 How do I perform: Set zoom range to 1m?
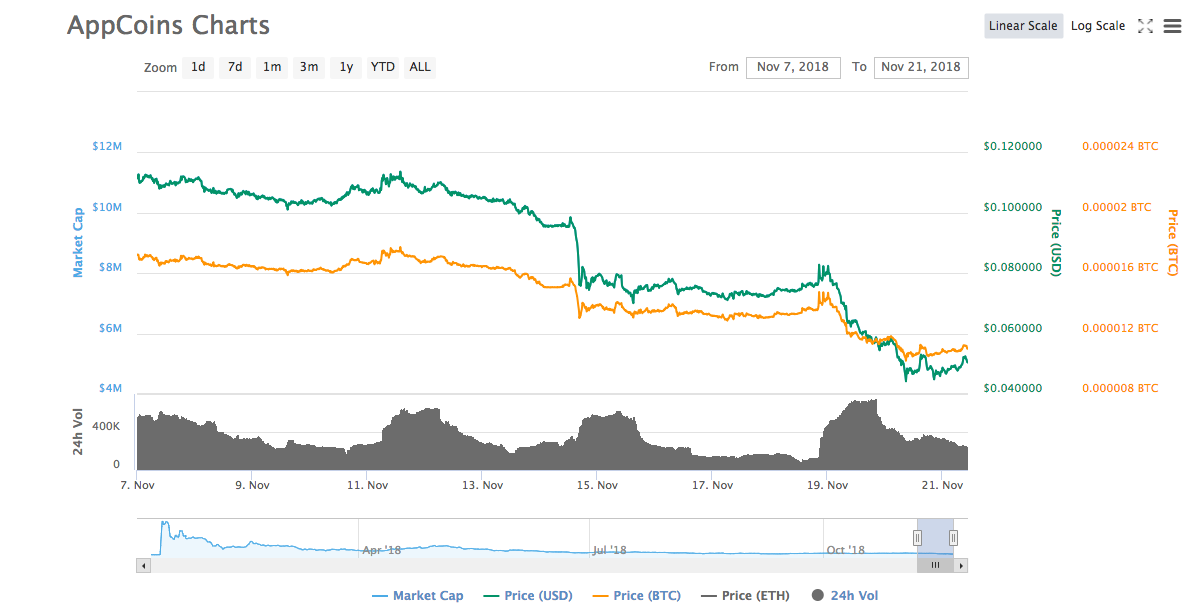coord(272,67)
